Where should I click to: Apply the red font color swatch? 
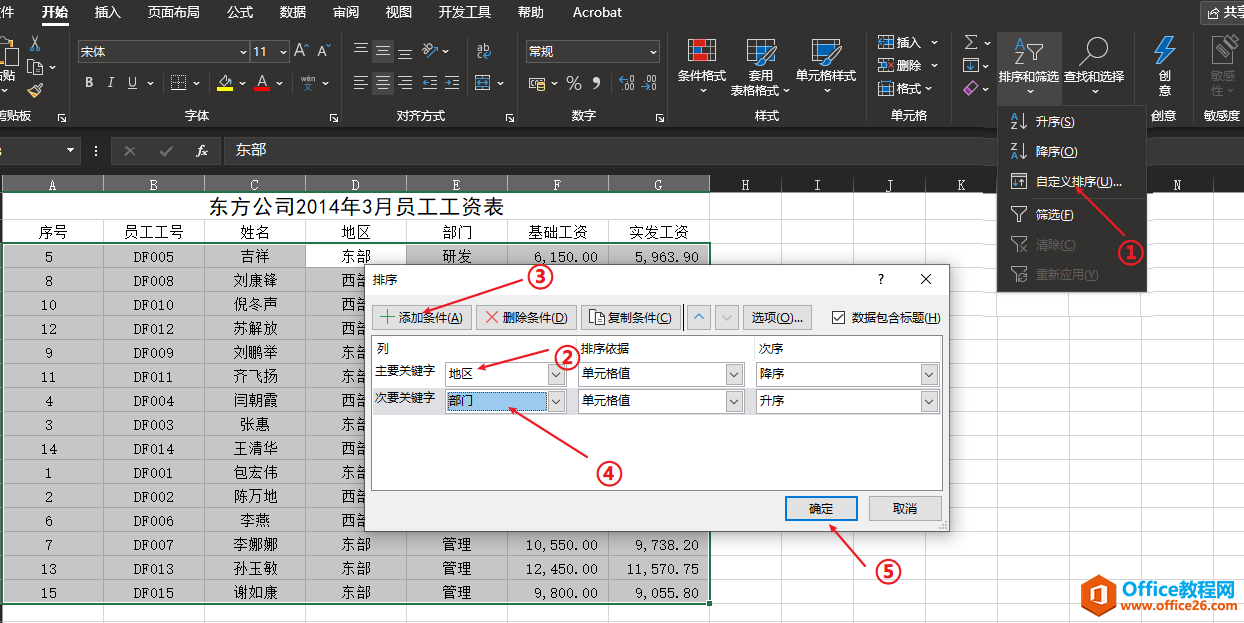(x=262, y=83)
